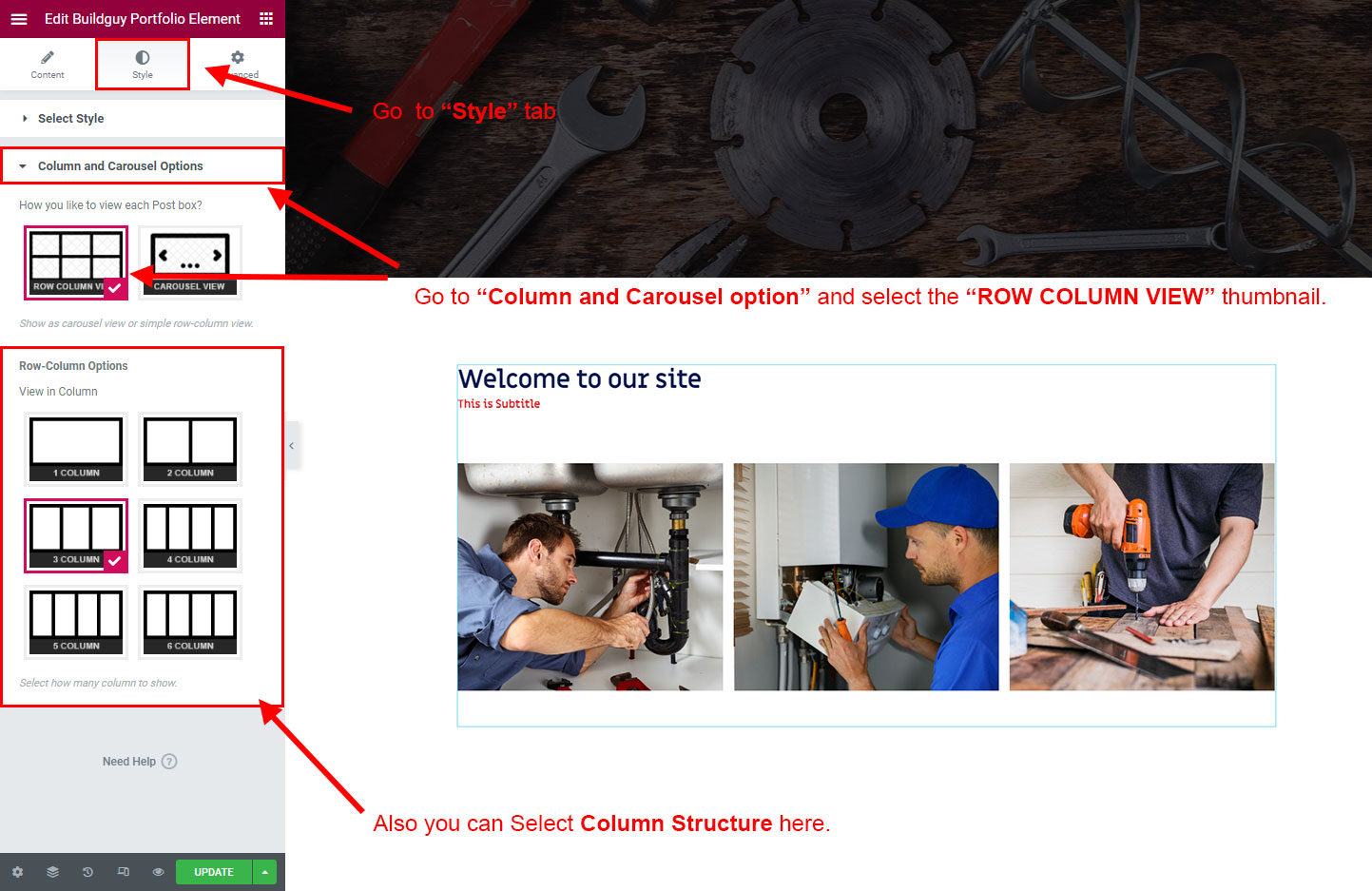This screenshot has height=891, width=1372.
Task: Click the green UPDATE button
Action: point(214,872)
